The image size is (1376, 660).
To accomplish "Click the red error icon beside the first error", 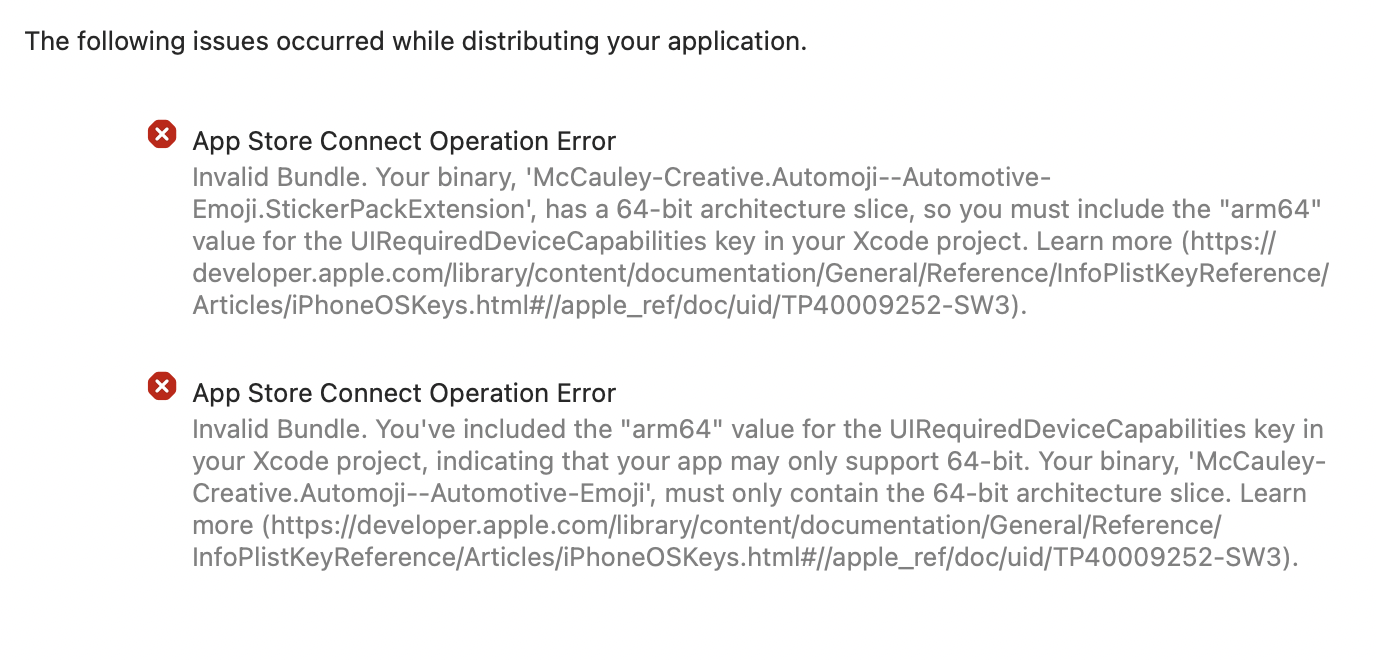I will 162,134.
